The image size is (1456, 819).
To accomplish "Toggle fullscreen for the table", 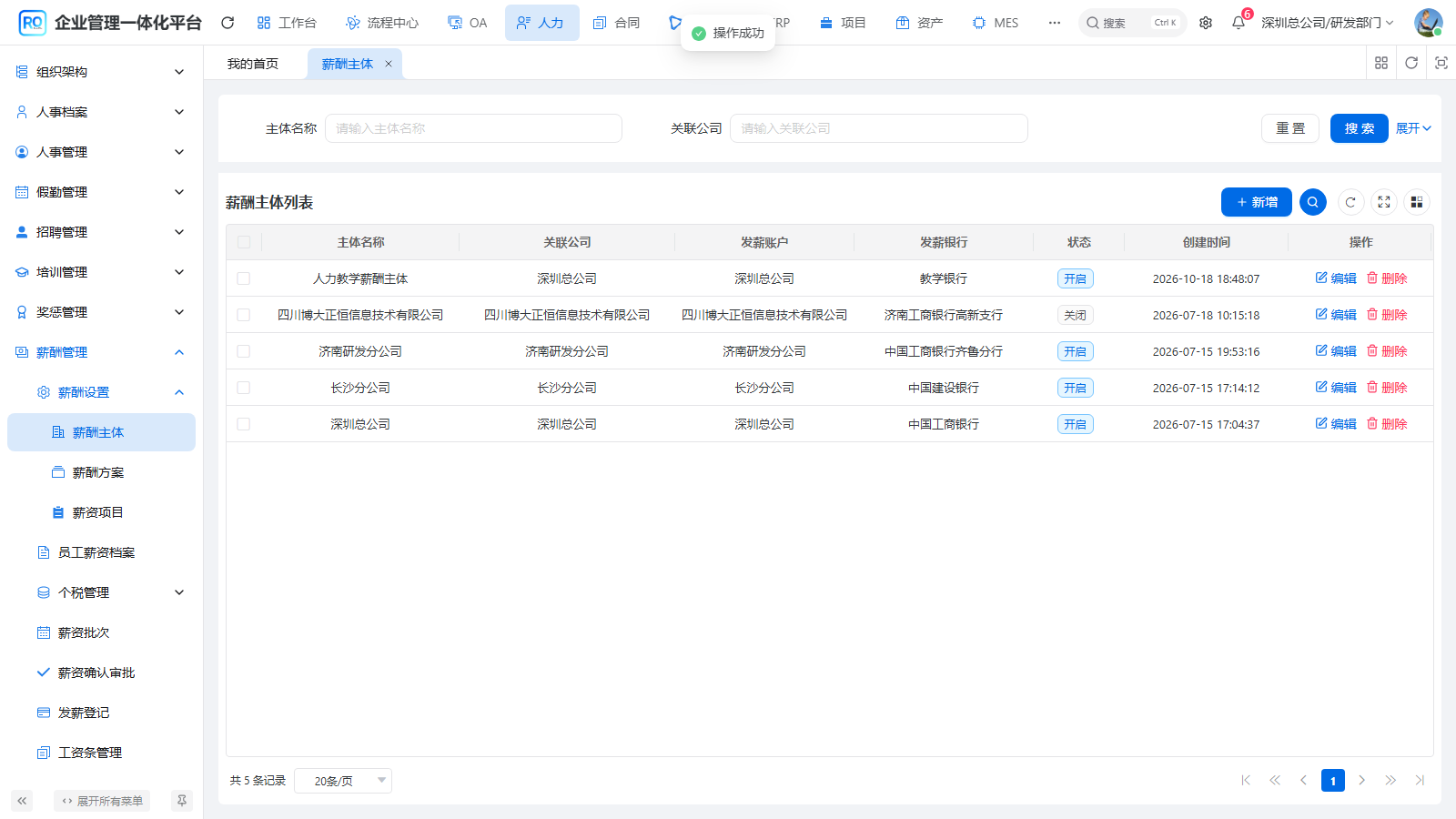I will coord(1384,202).
